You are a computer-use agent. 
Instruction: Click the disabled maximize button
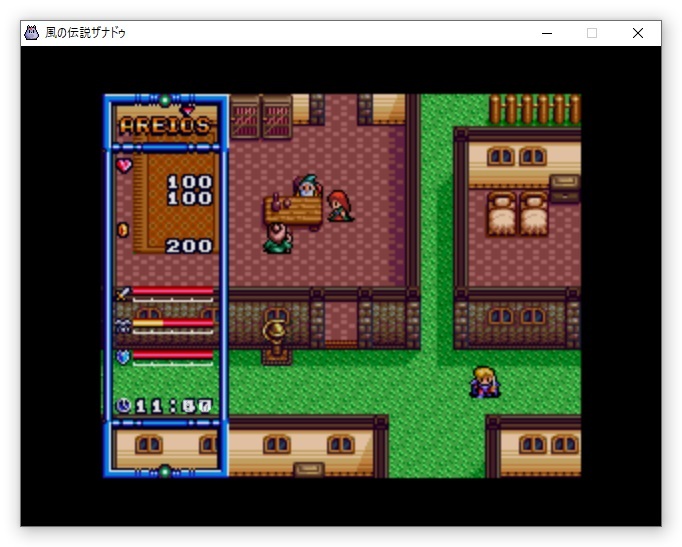(592, 33)
